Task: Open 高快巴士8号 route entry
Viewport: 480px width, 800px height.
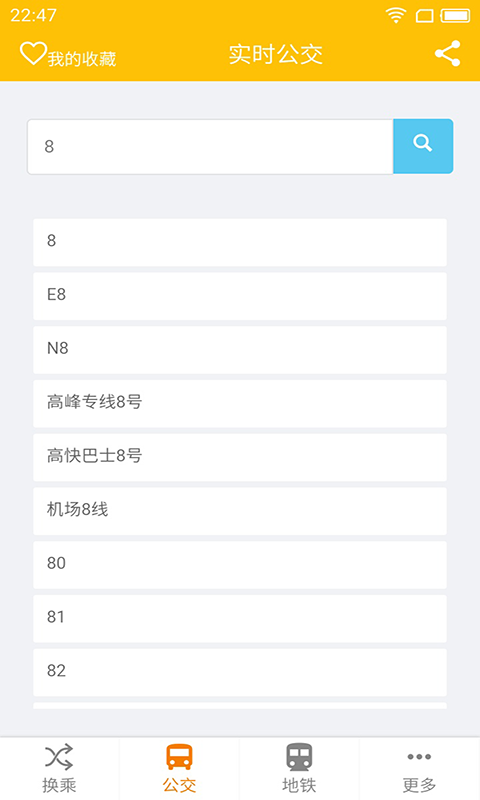Action: click(240, 457)
